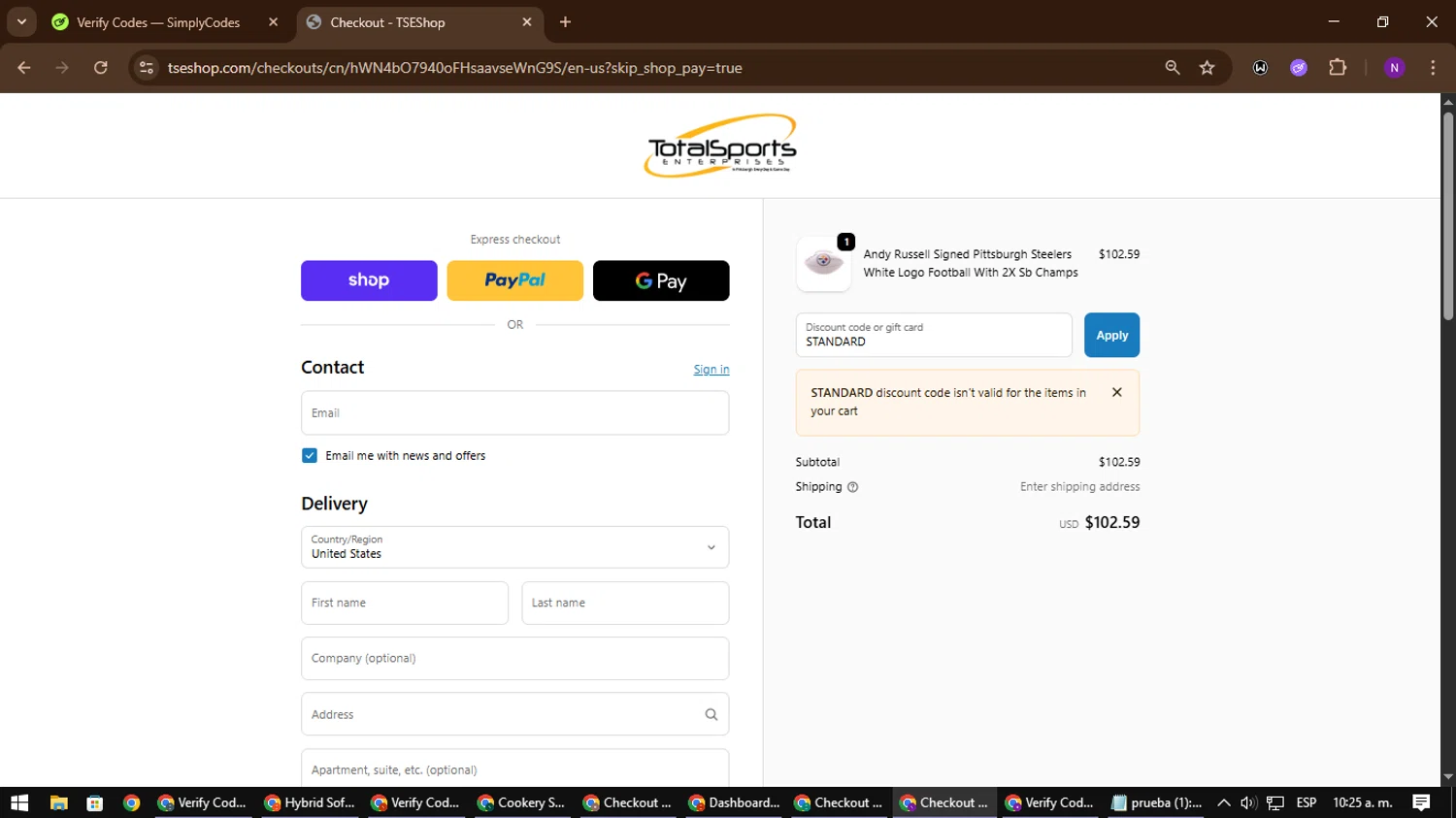Image resolution: width=1456 pixels, height=818 pixels.
Task: Show hidden system tray icons
Action: tap(1224, 802)
